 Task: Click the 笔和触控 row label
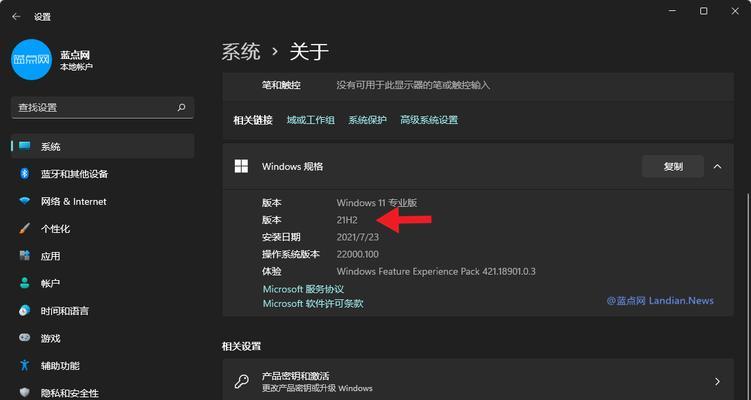(281, 85)
